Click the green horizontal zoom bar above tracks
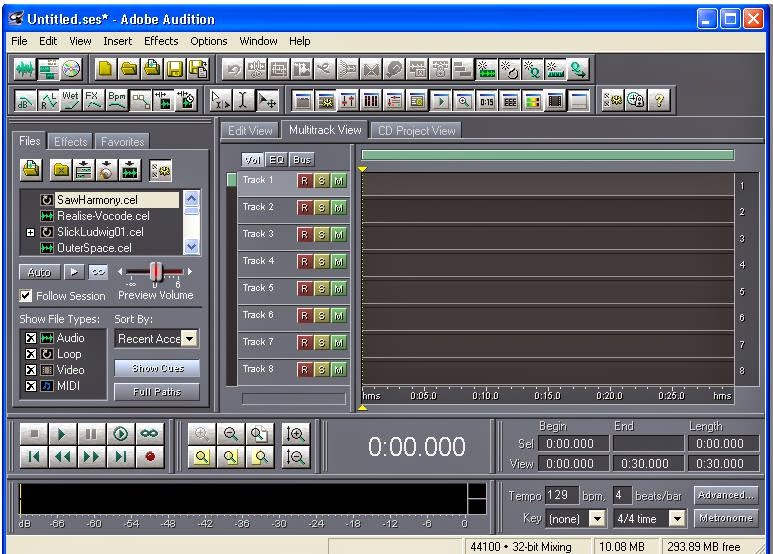Screen dimensions: 773x554 click(548, 155)
